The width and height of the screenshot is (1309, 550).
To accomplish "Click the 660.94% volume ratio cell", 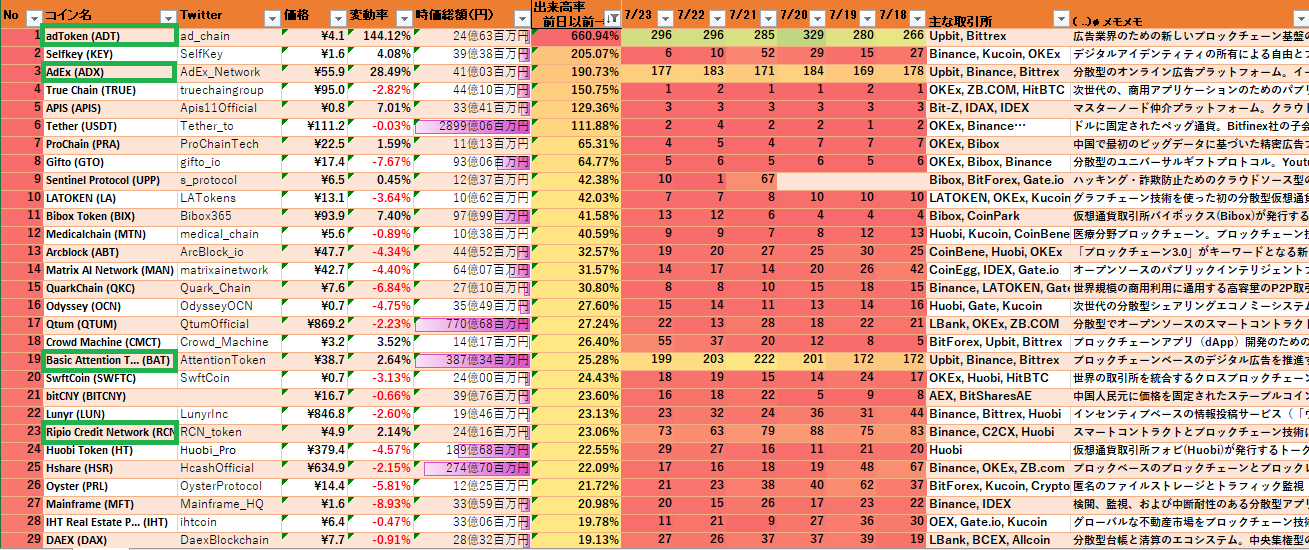I will [577, 36].
